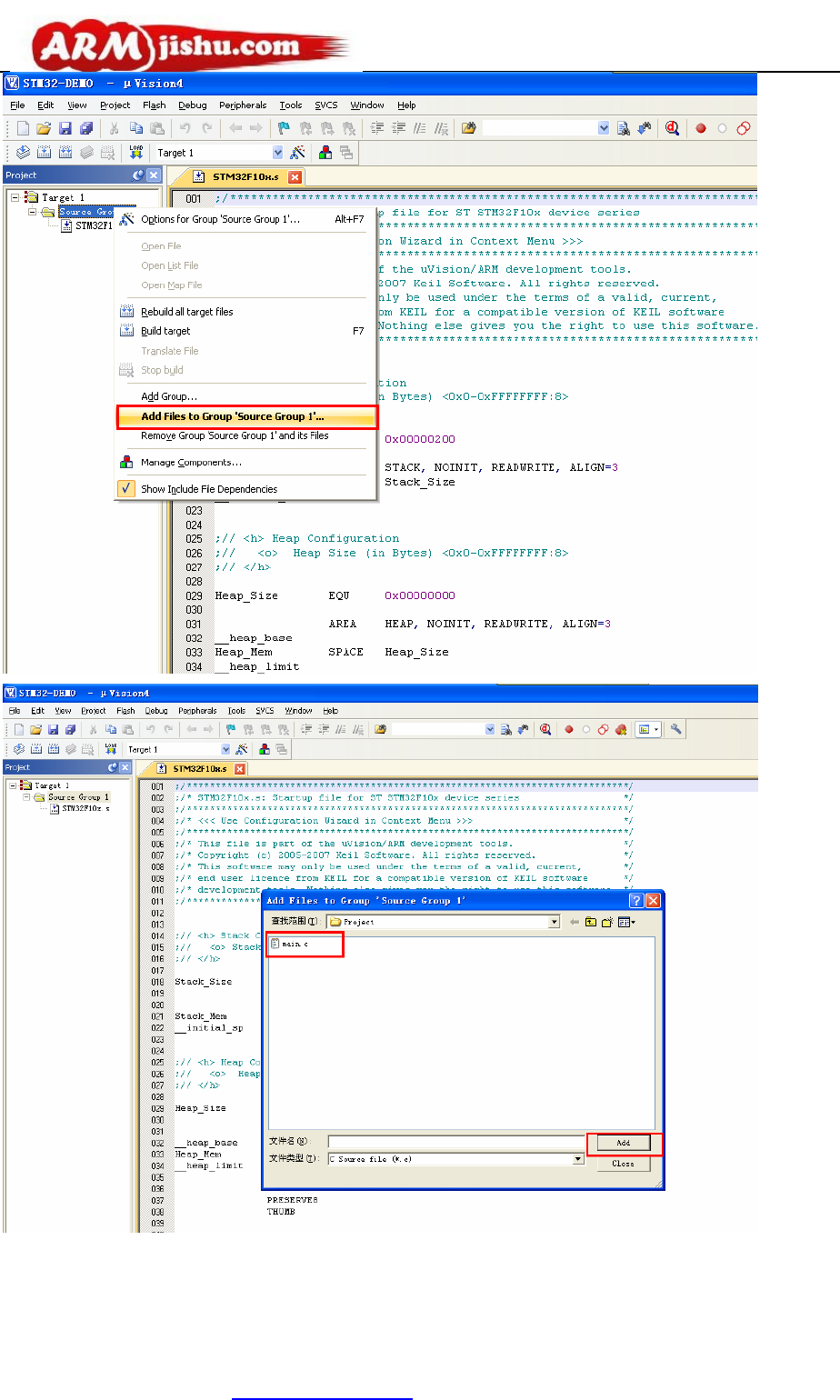840x1400 pixels.
Task: Collapse Target 1 tree node in lower Project panel
Action: (13, 785)
